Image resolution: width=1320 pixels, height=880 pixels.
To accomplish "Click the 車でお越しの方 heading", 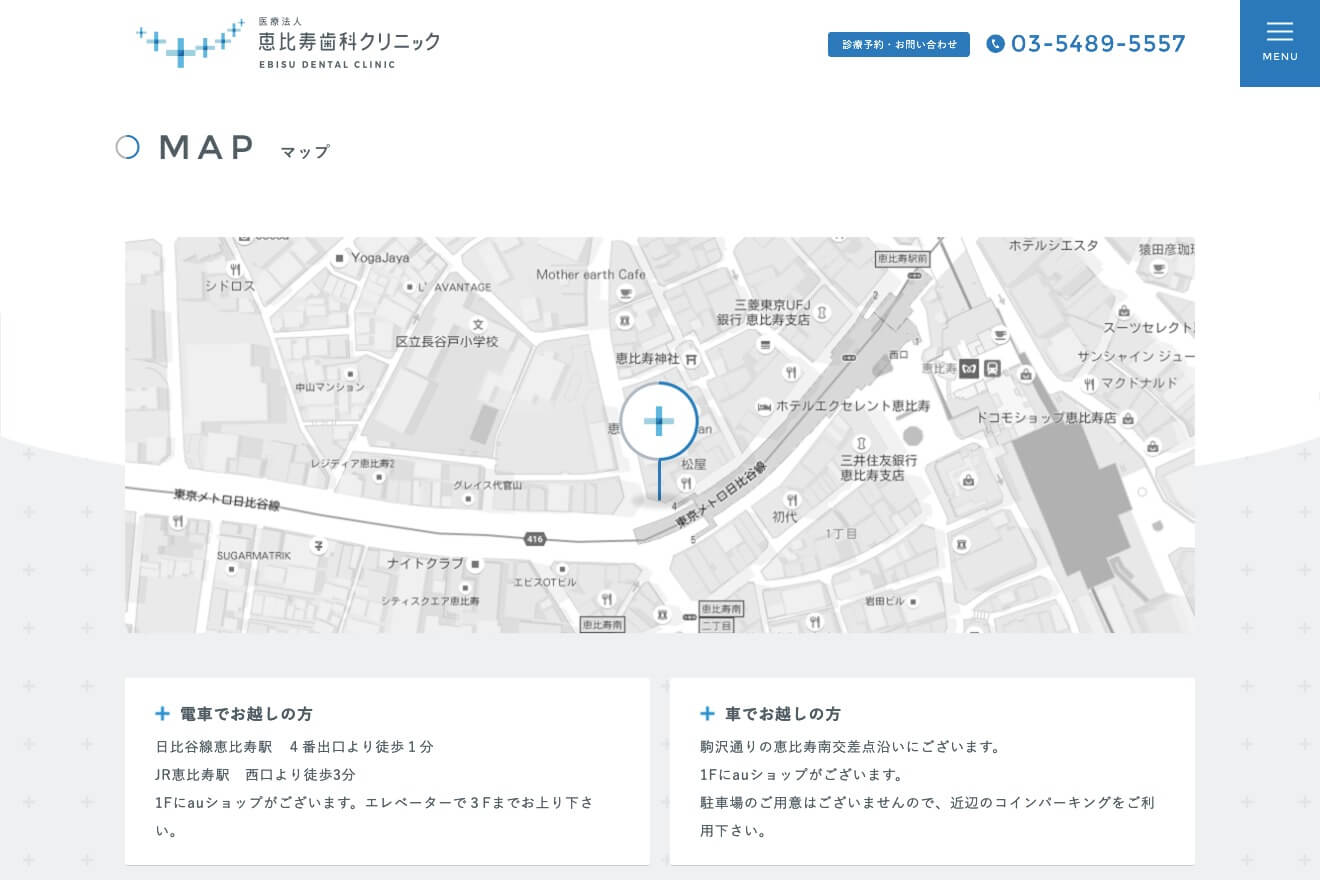I will coord(783,714).
